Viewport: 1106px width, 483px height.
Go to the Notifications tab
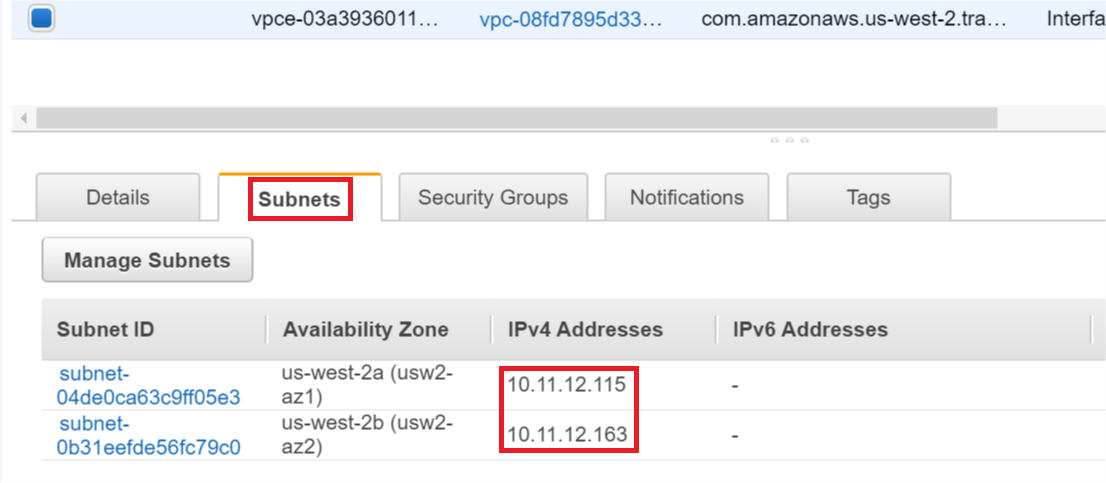tap(686, 197)
